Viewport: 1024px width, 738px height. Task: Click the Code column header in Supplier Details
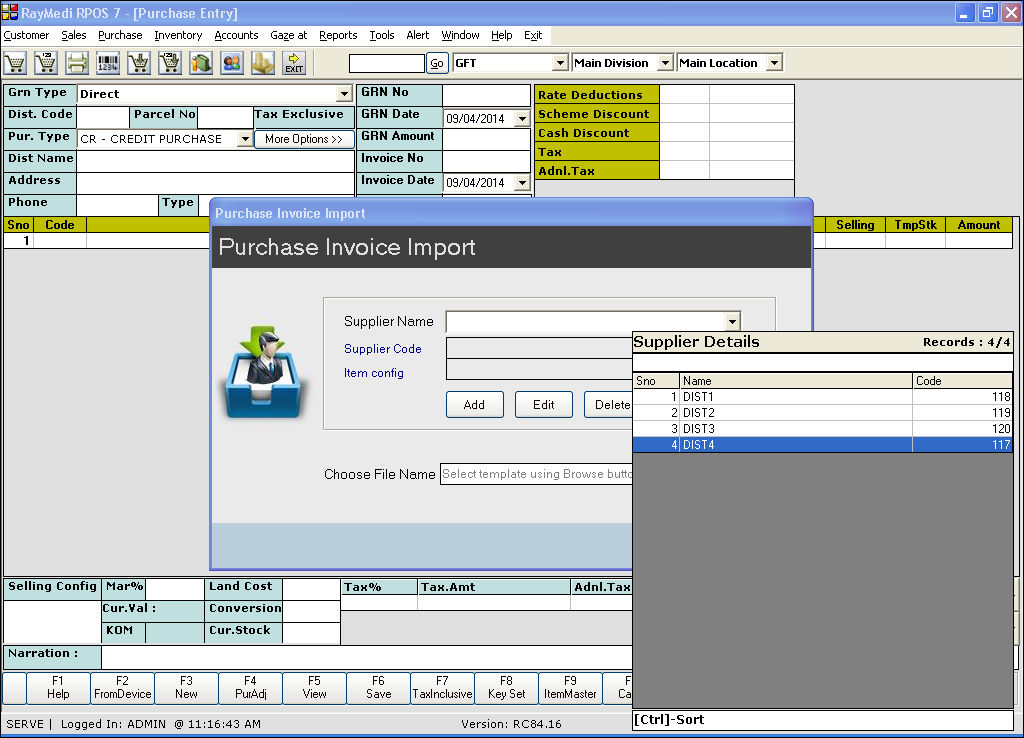pyautogui.click(x=963, y=381)
